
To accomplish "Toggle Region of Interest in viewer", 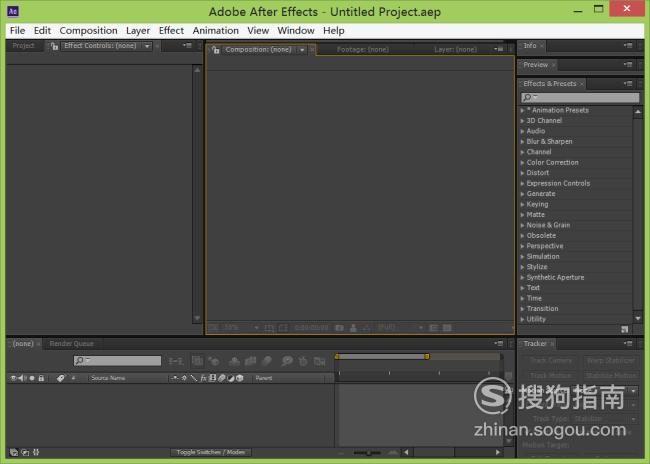I will (x=433, y=328).
